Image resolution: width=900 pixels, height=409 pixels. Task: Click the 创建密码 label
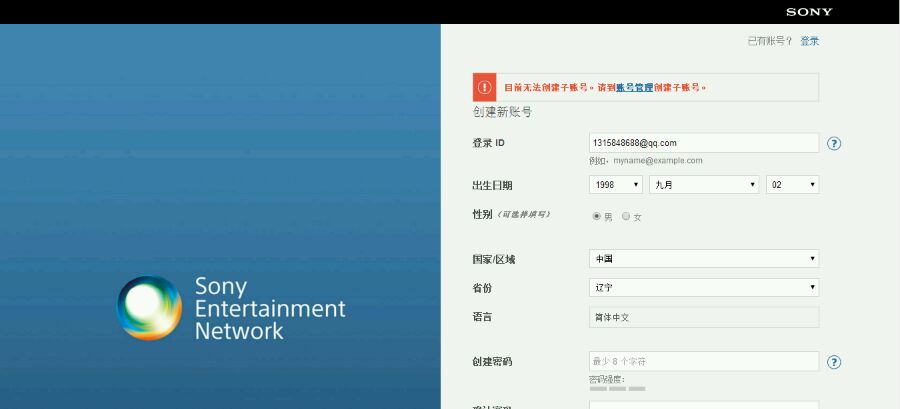click(x=492, y=362)
